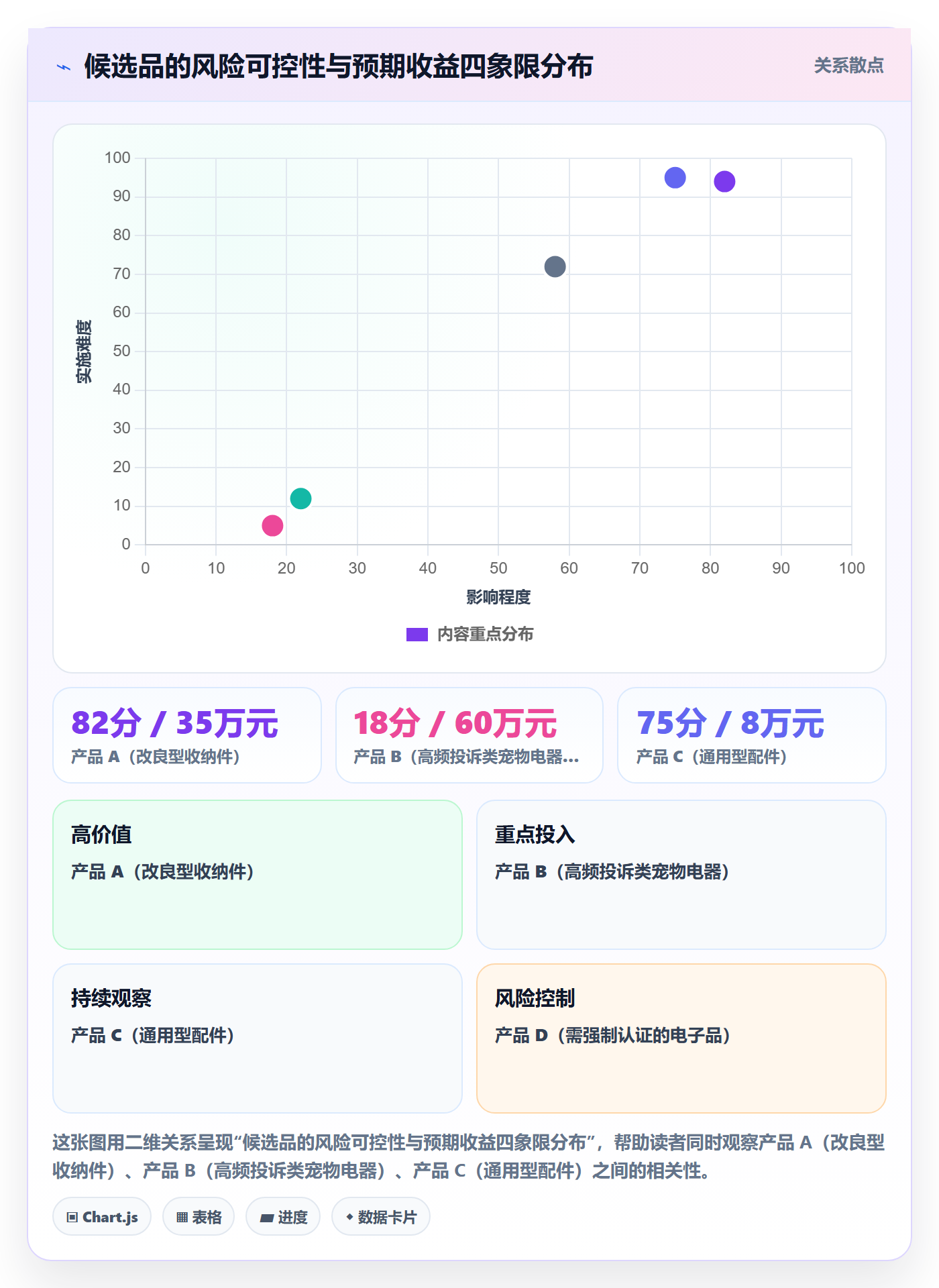Click the chart title 候选品的风险可控性与预期收益四象限分布

pos(339,66)
